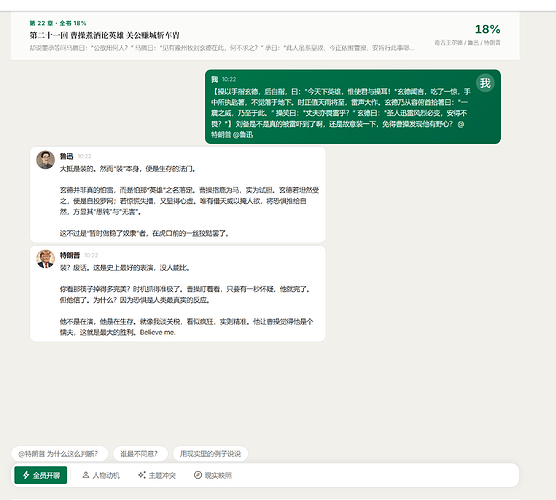
Task: Pick suggestion "@特朗普 为什么这么判断?"
Action: click(59, 454)
